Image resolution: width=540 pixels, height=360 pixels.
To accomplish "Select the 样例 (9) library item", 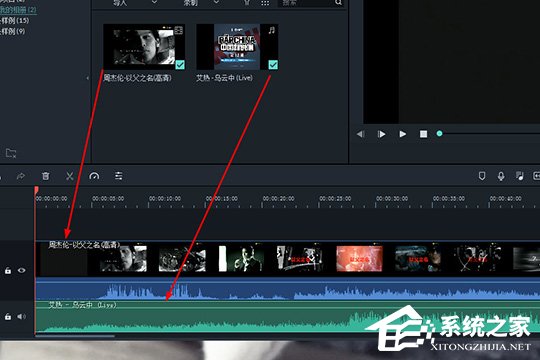I will (13, 31).
